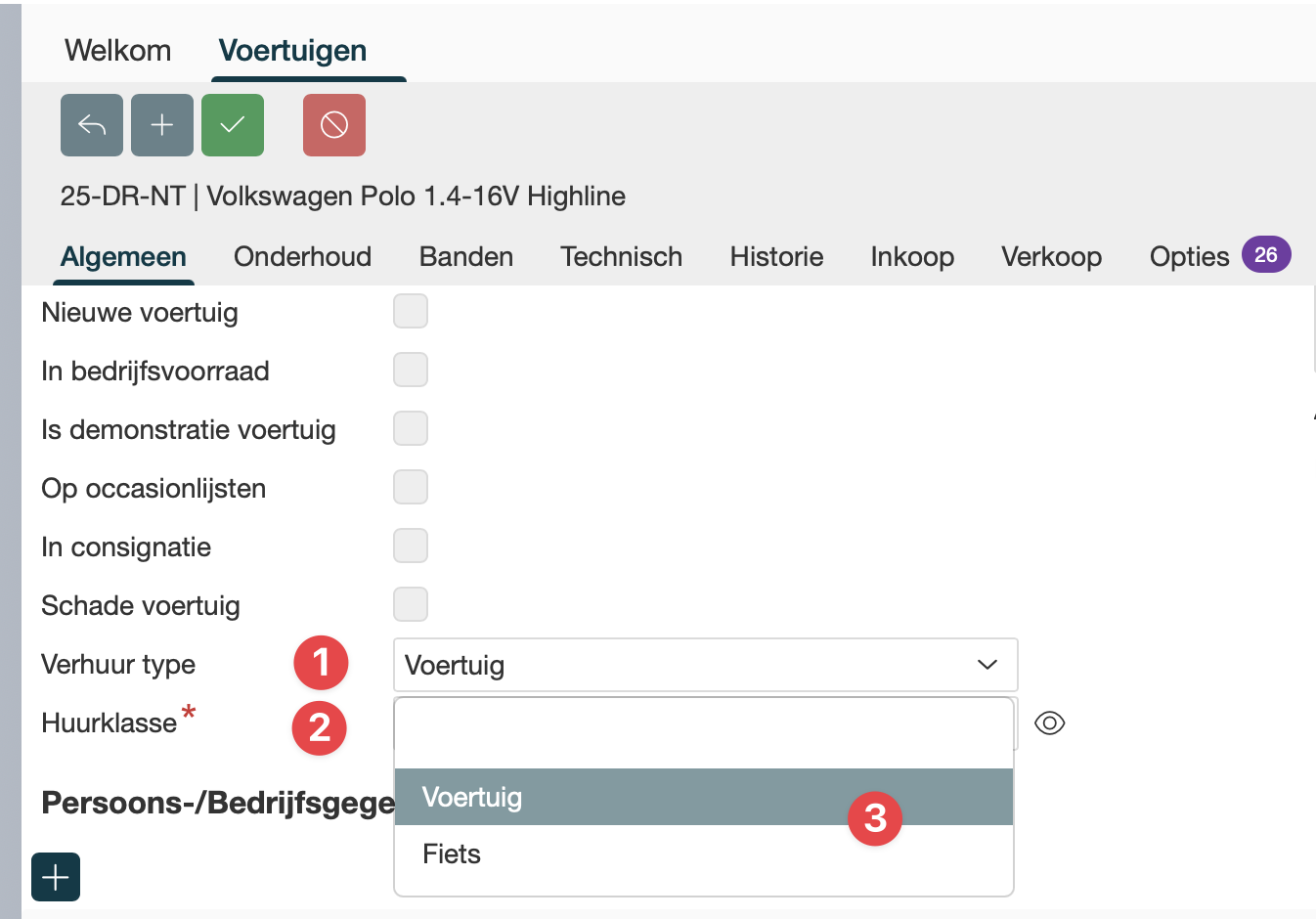
Task: Click the plus icon in the toolbar
Action: tap(162, 125)
